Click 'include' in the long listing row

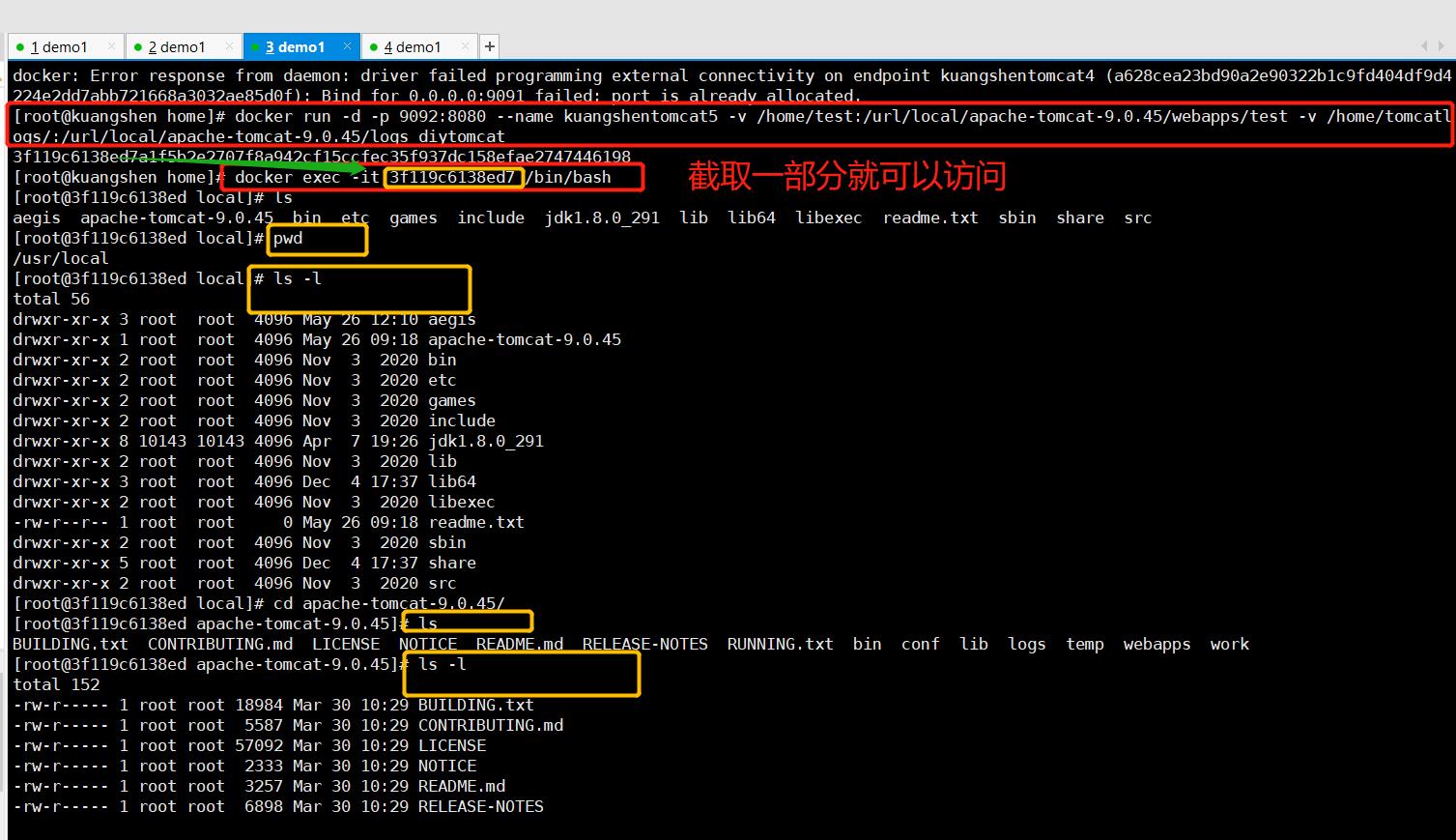(x=462, y=420)
